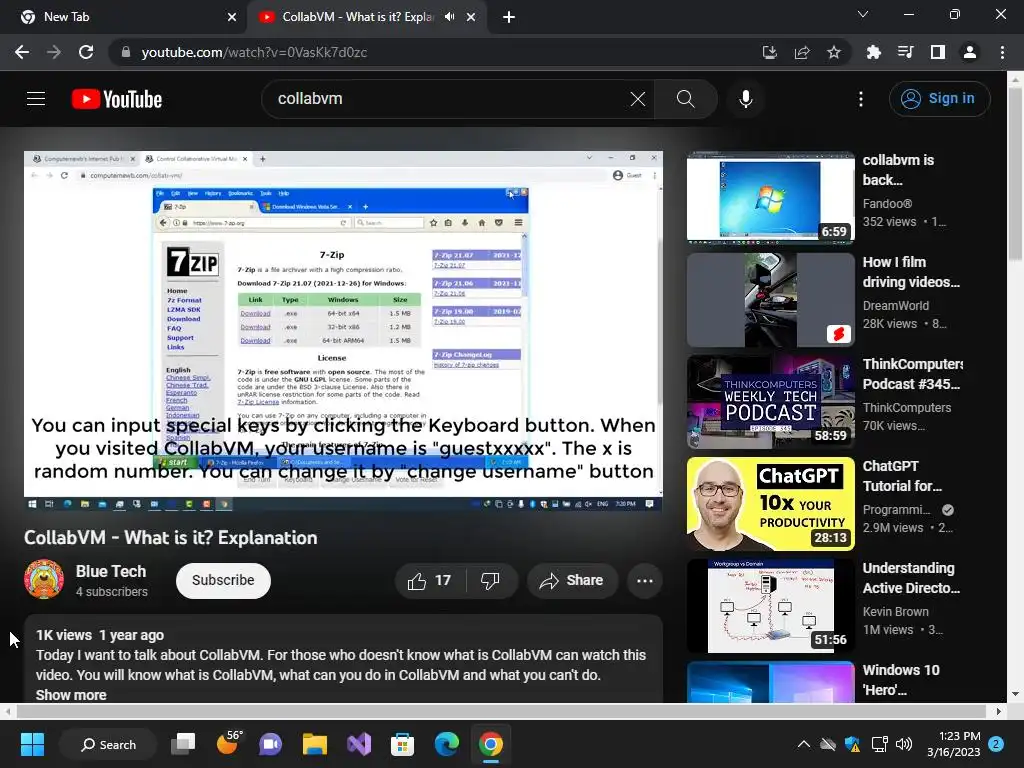The height and width of the screenshot is (768, 1024).
Task: Launch Visual Studio from taskbar
Action: 359,744
